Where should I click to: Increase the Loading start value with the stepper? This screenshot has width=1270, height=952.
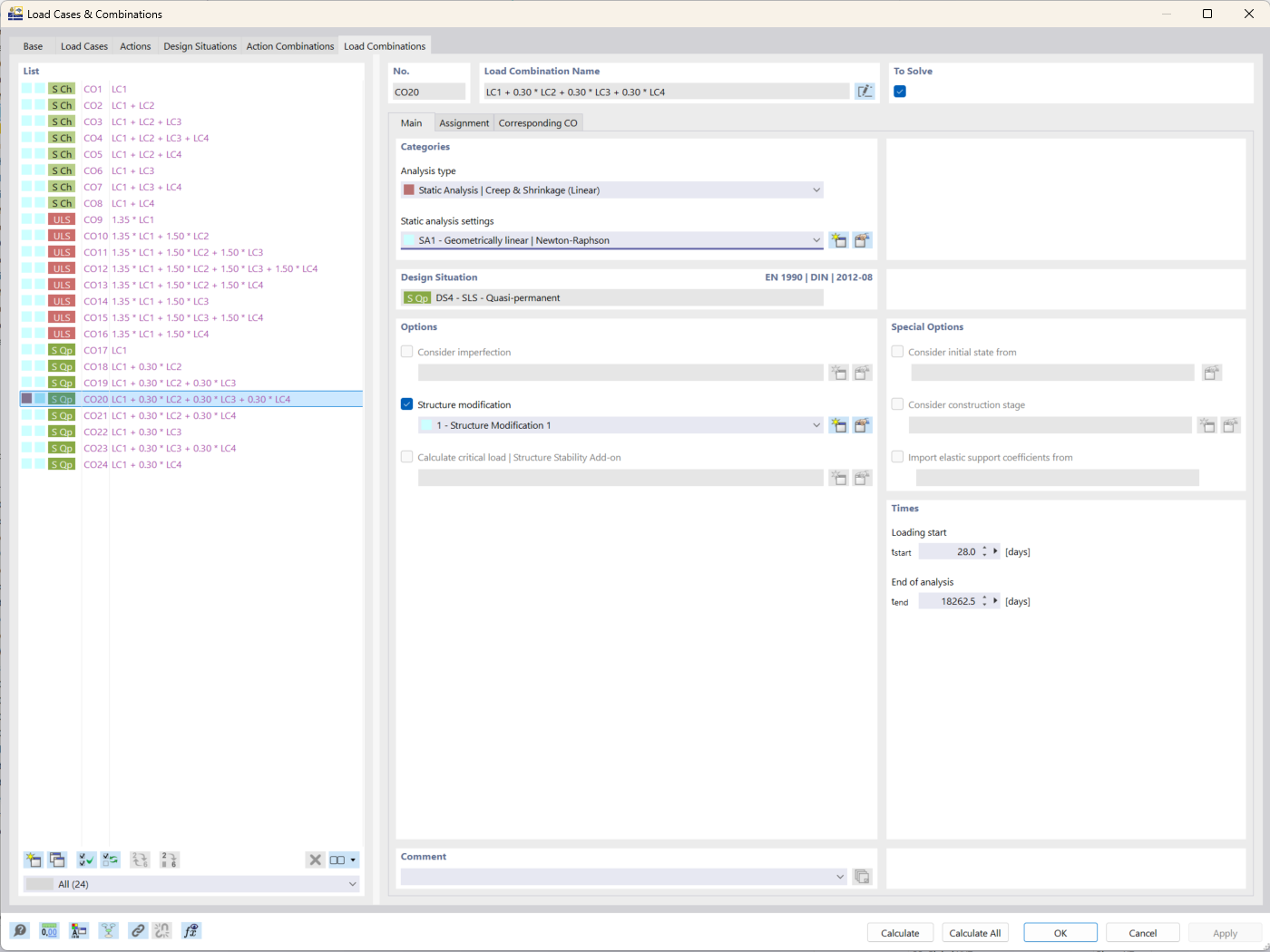tap(984, 547)
